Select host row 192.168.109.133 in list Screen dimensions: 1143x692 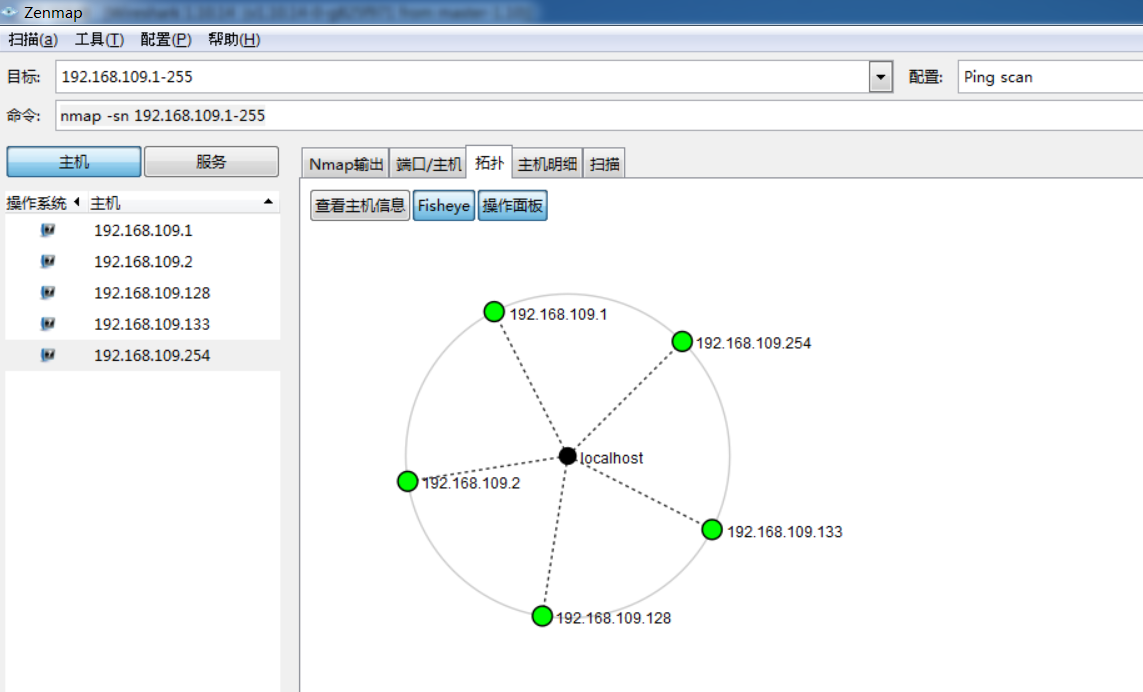[143, 324]
